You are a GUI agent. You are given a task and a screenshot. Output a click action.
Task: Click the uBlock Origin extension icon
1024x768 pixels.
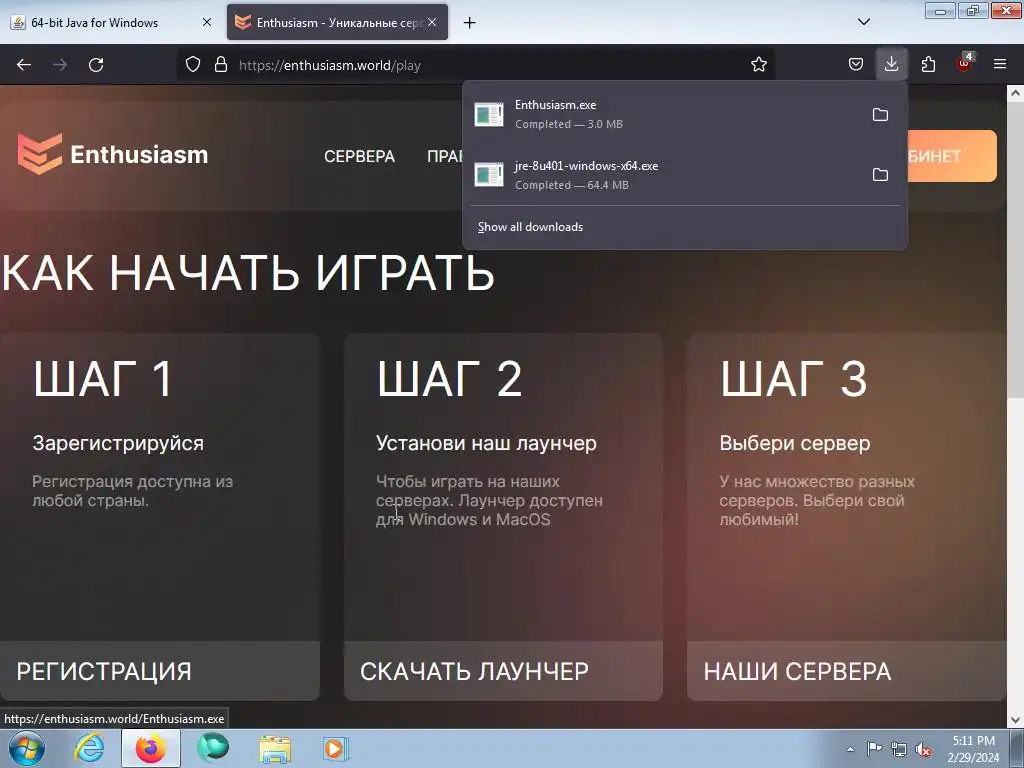coord(964,63)
